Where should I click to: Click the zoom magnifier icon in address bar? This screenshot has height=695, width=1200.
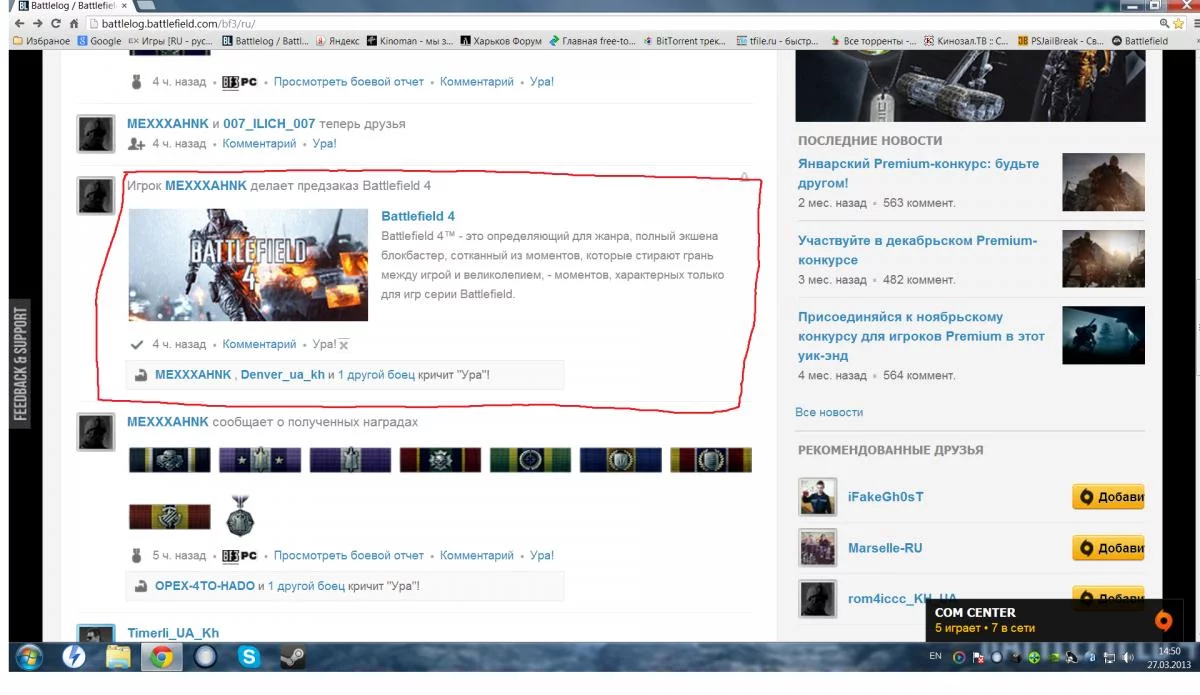(x=1164, y=23)
